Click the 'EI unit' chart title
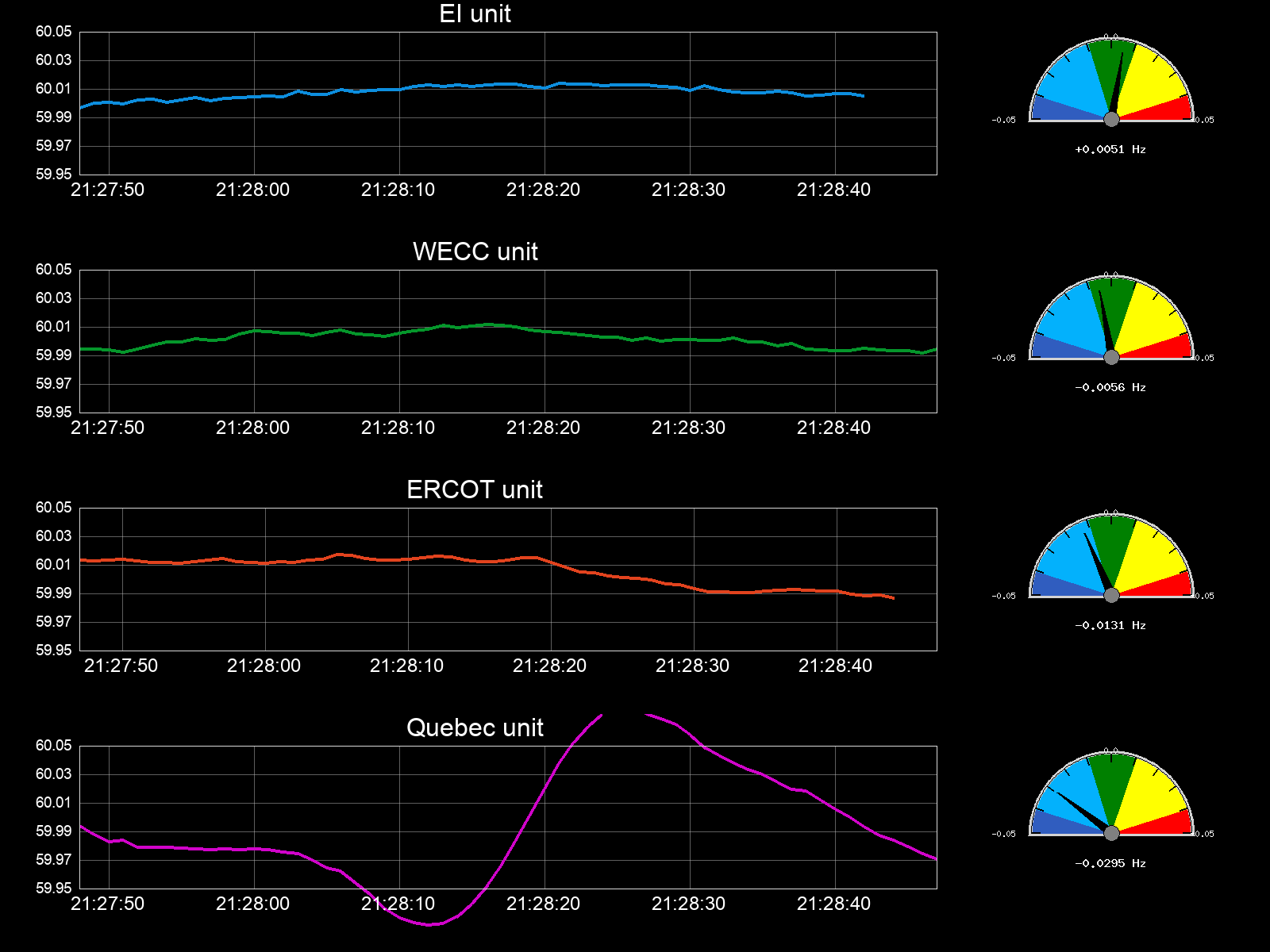 pos(475,13)
